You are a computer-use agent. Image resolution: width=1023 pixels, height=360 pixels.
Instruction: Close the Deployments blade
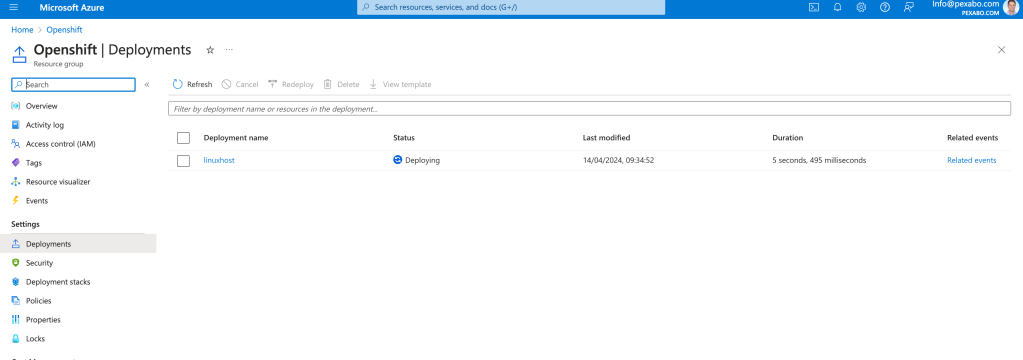(1001, 50)
